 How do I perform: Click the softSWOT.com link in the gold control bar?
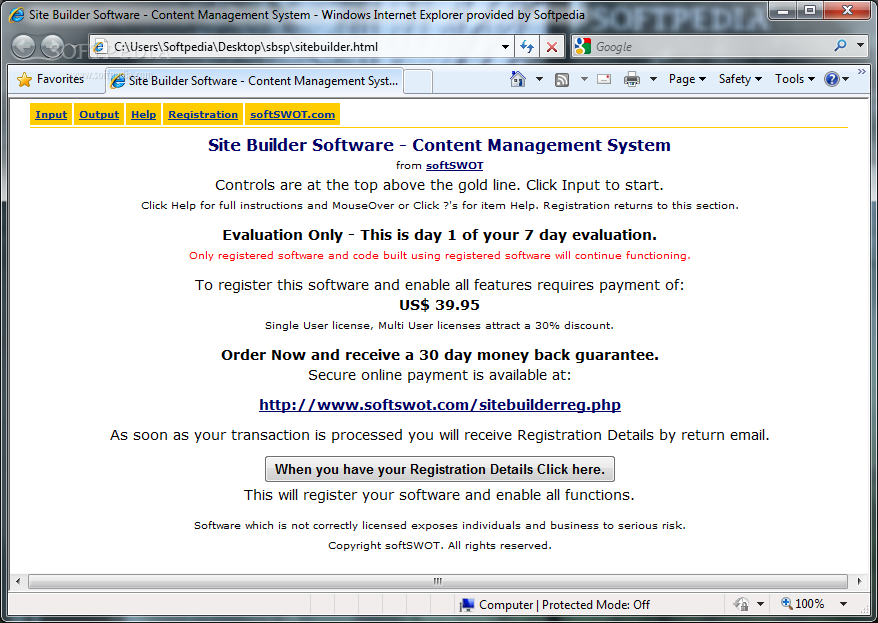[292, 115]
